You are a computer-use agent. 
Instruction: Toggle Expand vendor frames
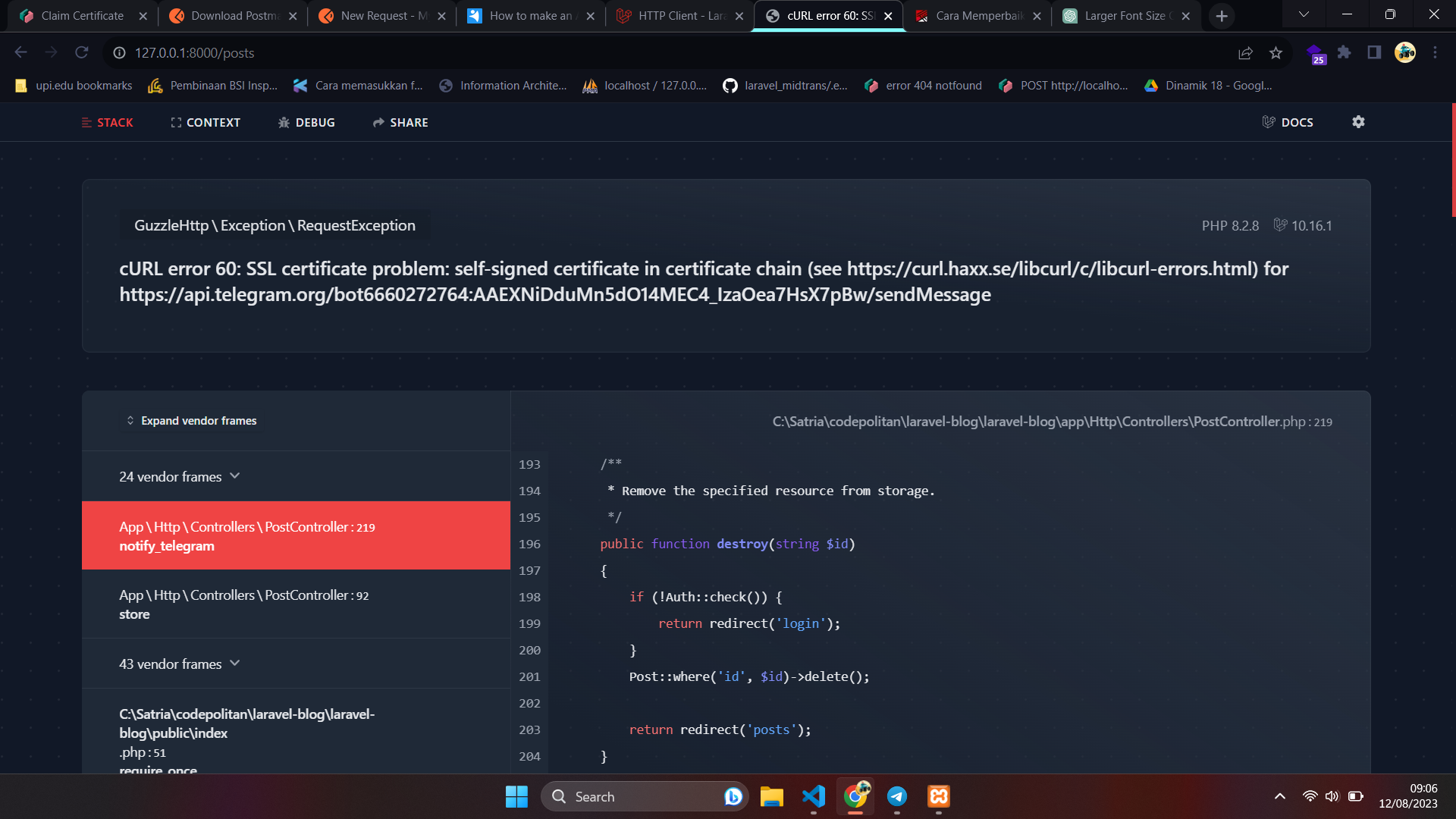pyautogui.click(x=191, y=420)
